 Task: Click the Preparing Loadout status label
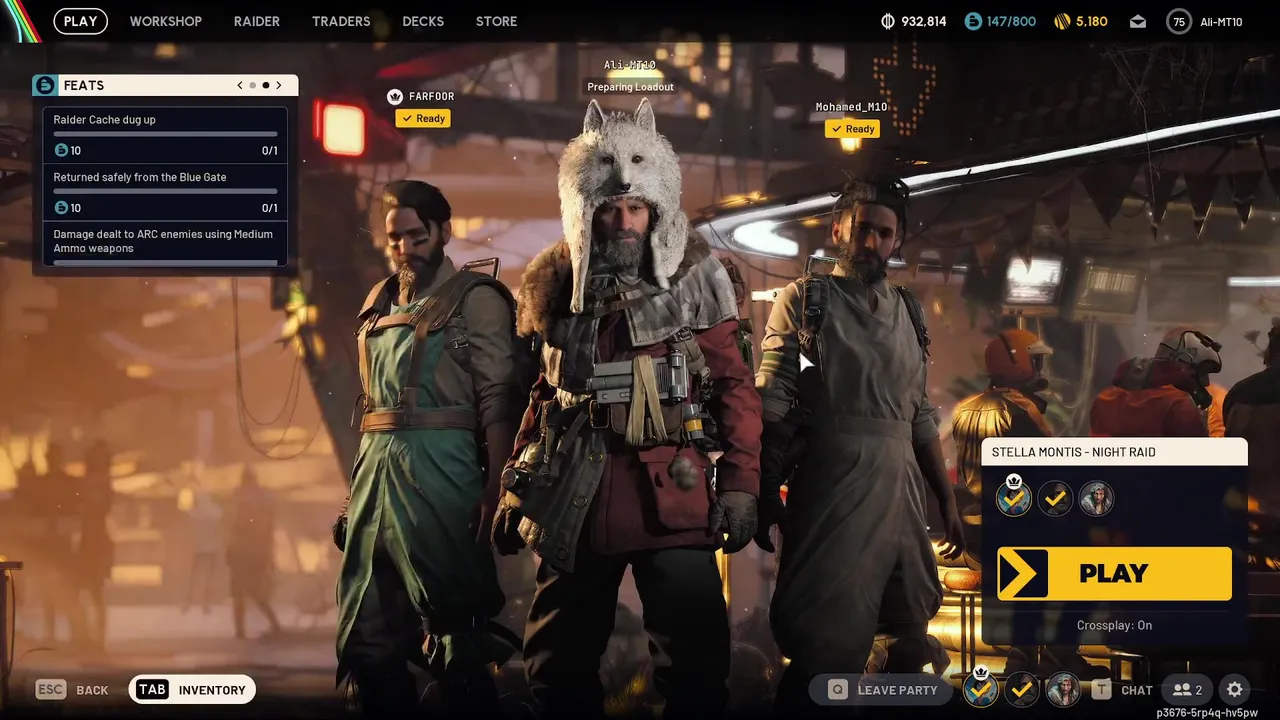630,87
